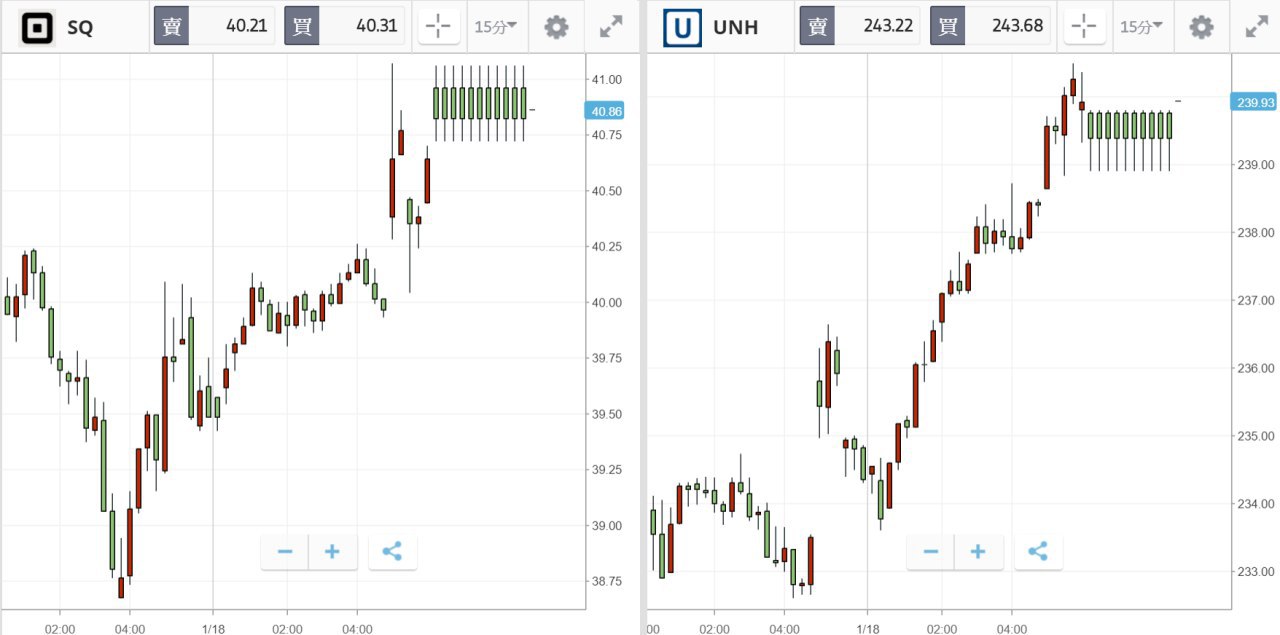This screenshot has height=635, width=1280.
Task: Buy UNH at 243.68
Action: (x=990, y=27)
